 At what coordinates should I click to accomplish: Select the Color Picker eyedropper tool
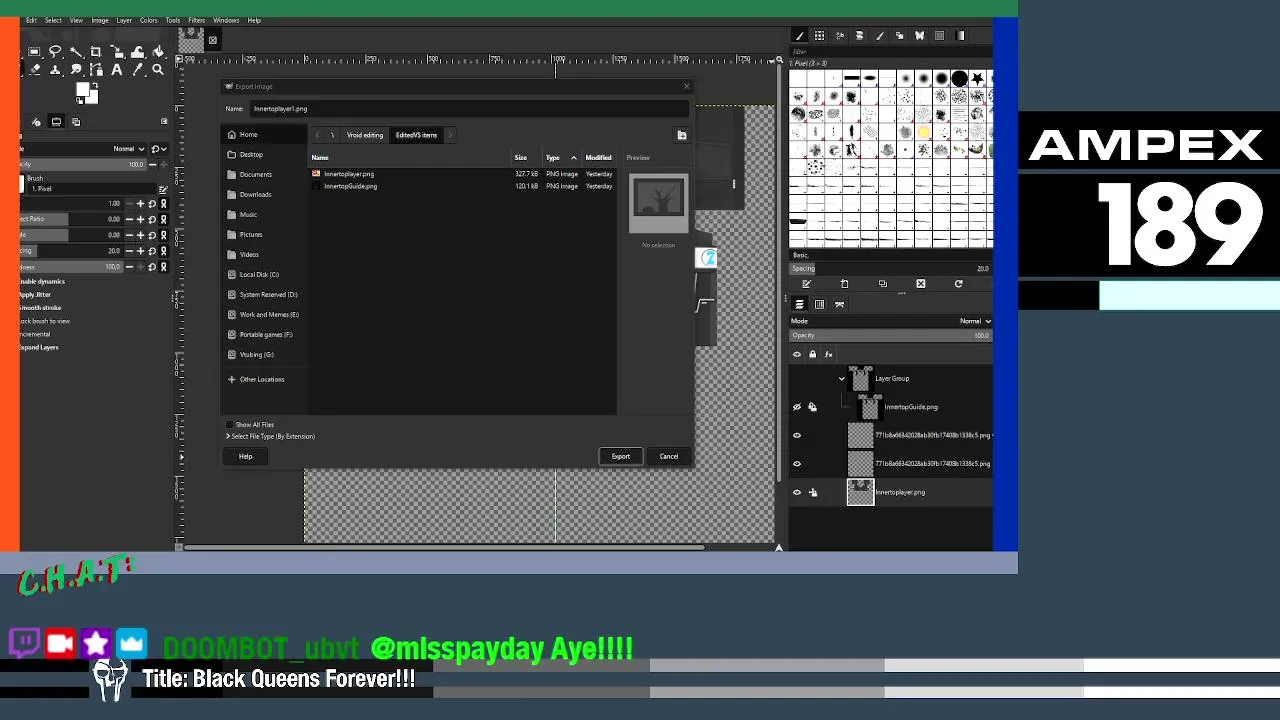coord(137,69)
